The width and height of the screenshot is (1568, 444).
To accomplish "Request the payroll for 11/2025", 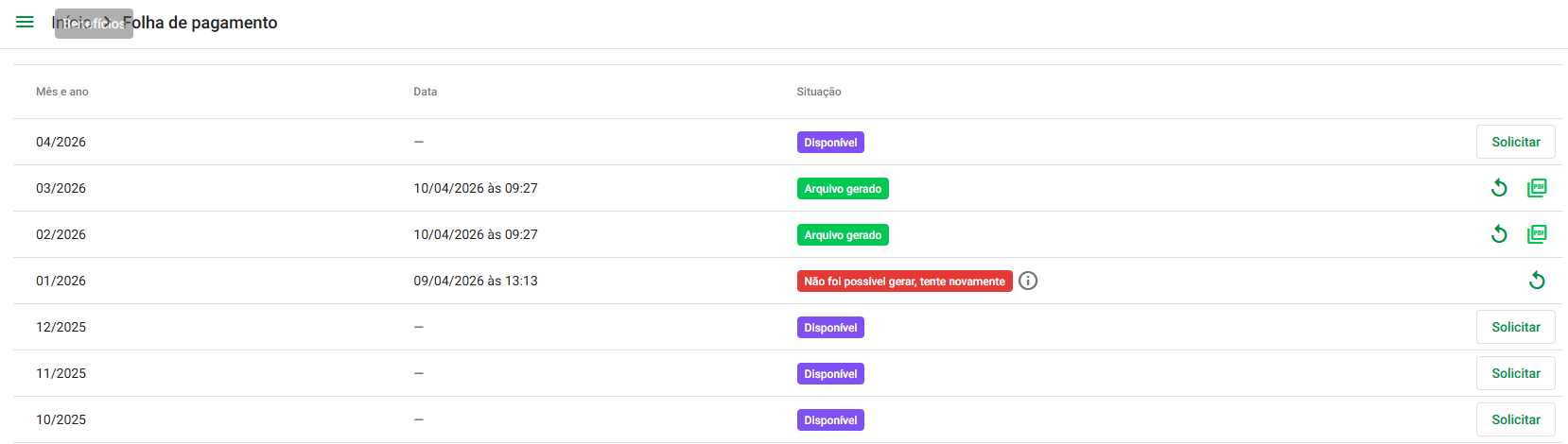I will (1516, 373).
